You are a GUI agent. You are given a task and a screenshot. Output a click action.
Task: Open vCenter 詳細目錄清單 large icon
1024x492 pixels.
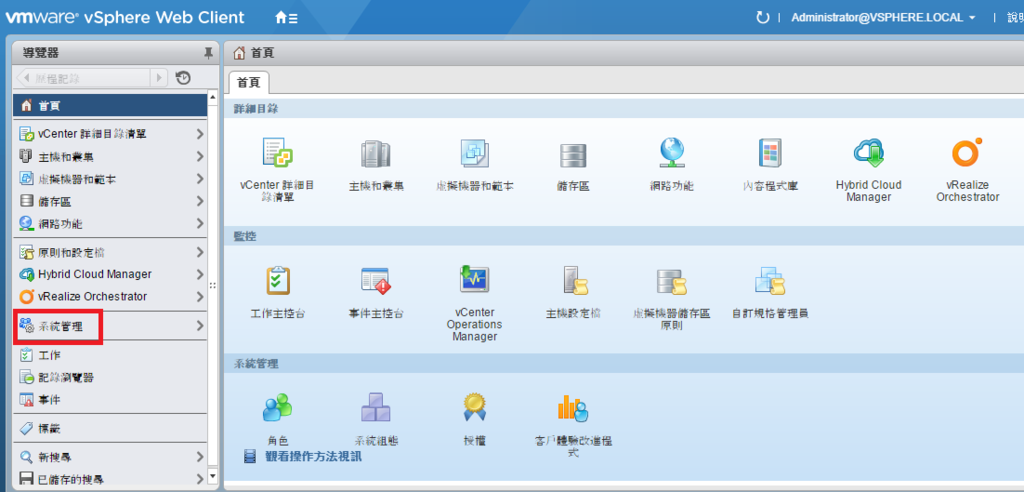pos(277,152)
